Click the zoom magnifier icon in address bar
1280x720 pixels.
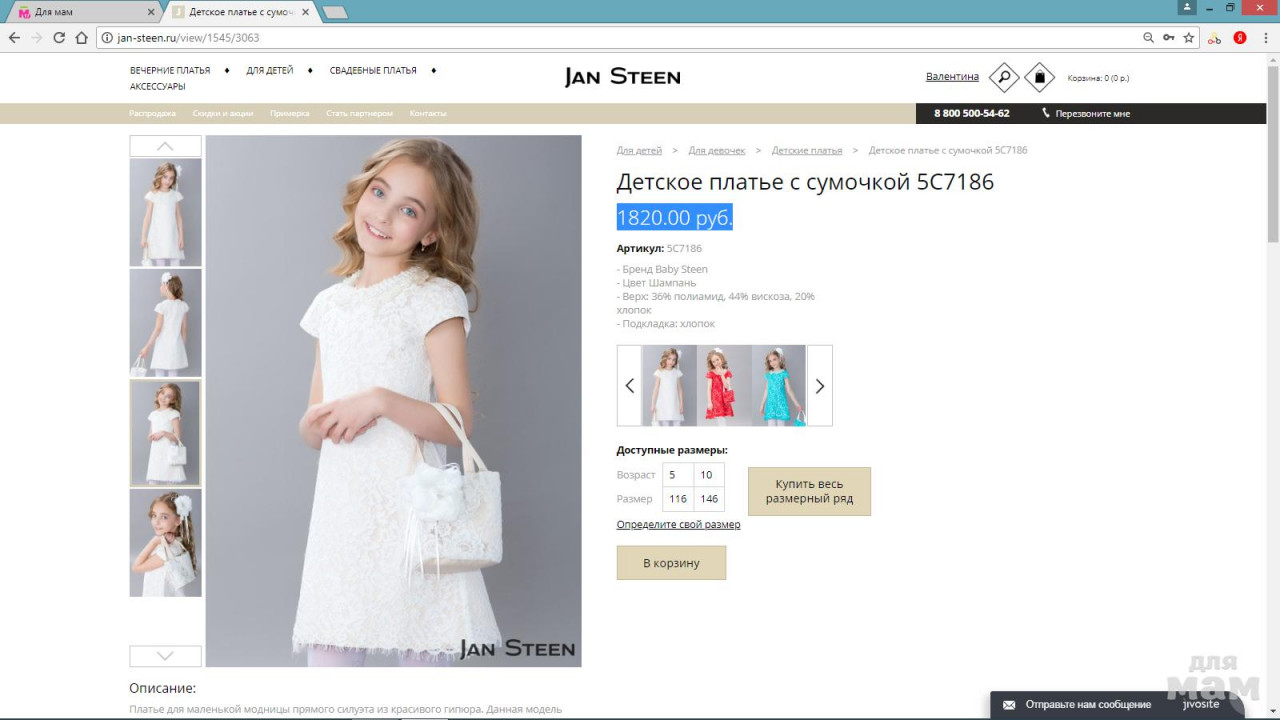point(1148,38)
